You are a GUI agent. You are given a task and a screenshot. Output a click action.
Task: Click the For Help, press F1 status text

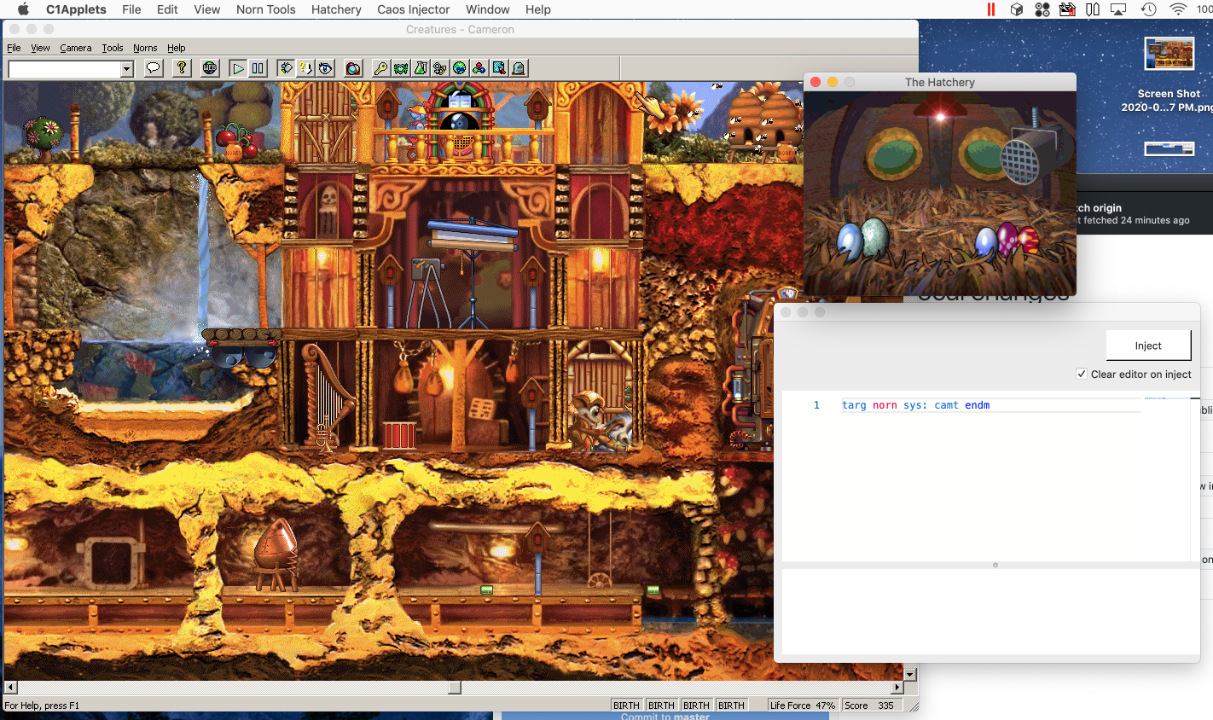[x=42, y=705]
